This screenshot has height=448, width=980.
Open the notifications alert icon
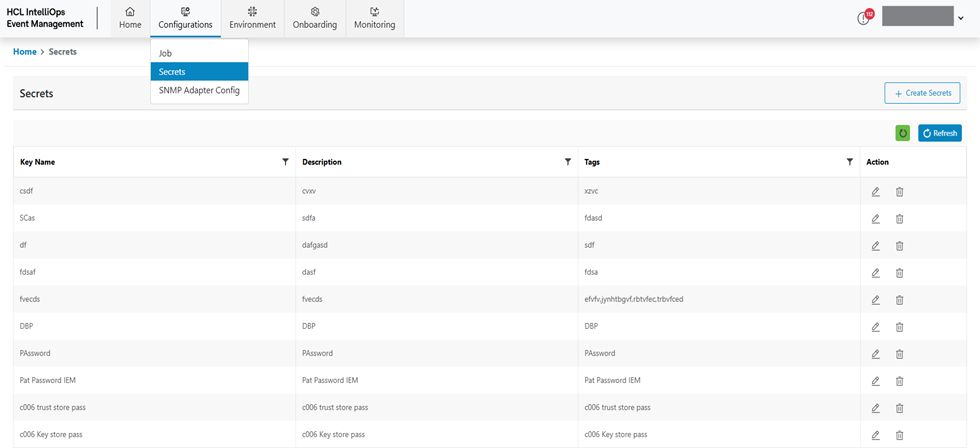point(864,18)
